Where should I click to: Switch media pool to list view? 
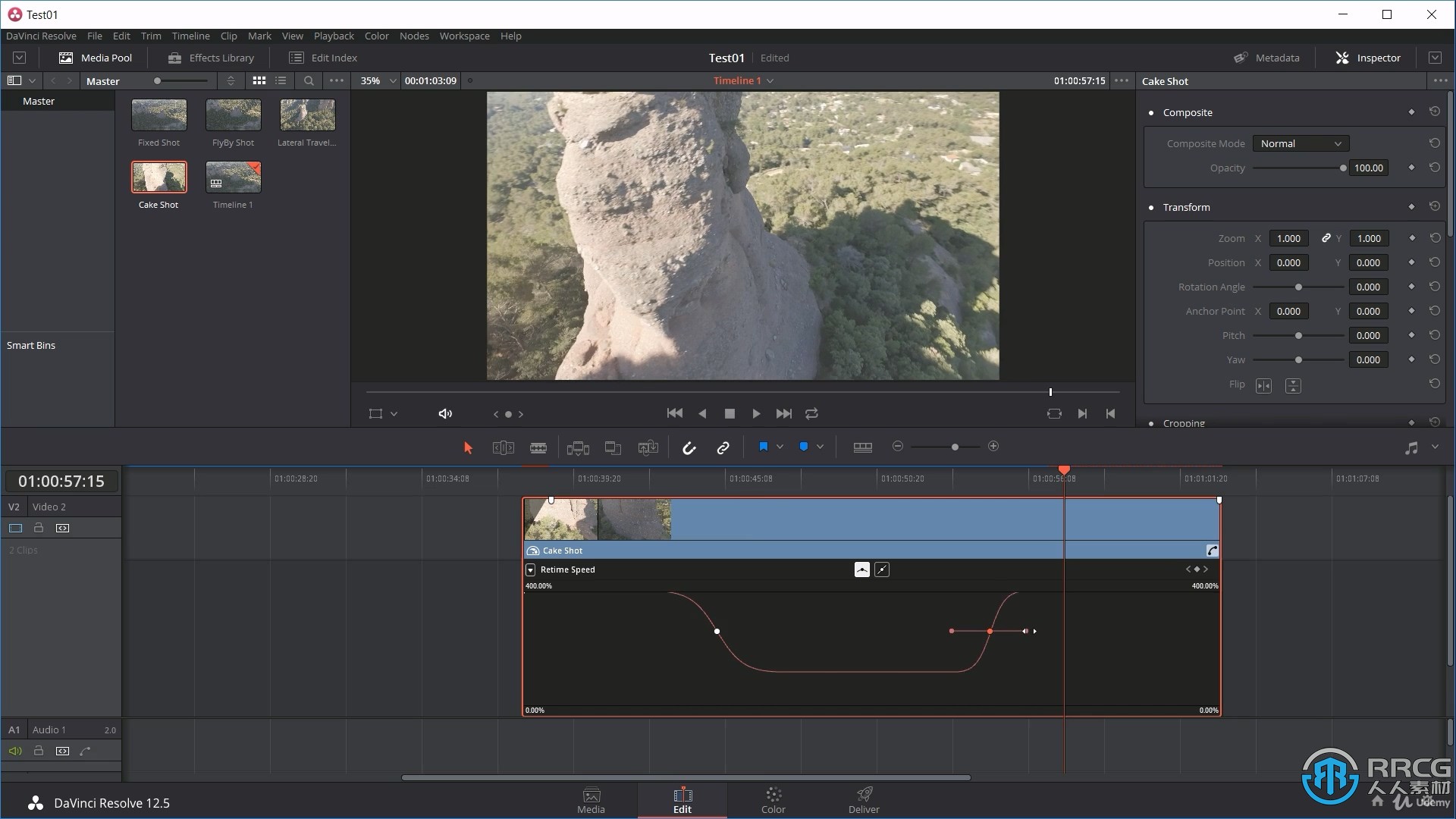pos(281,80)
